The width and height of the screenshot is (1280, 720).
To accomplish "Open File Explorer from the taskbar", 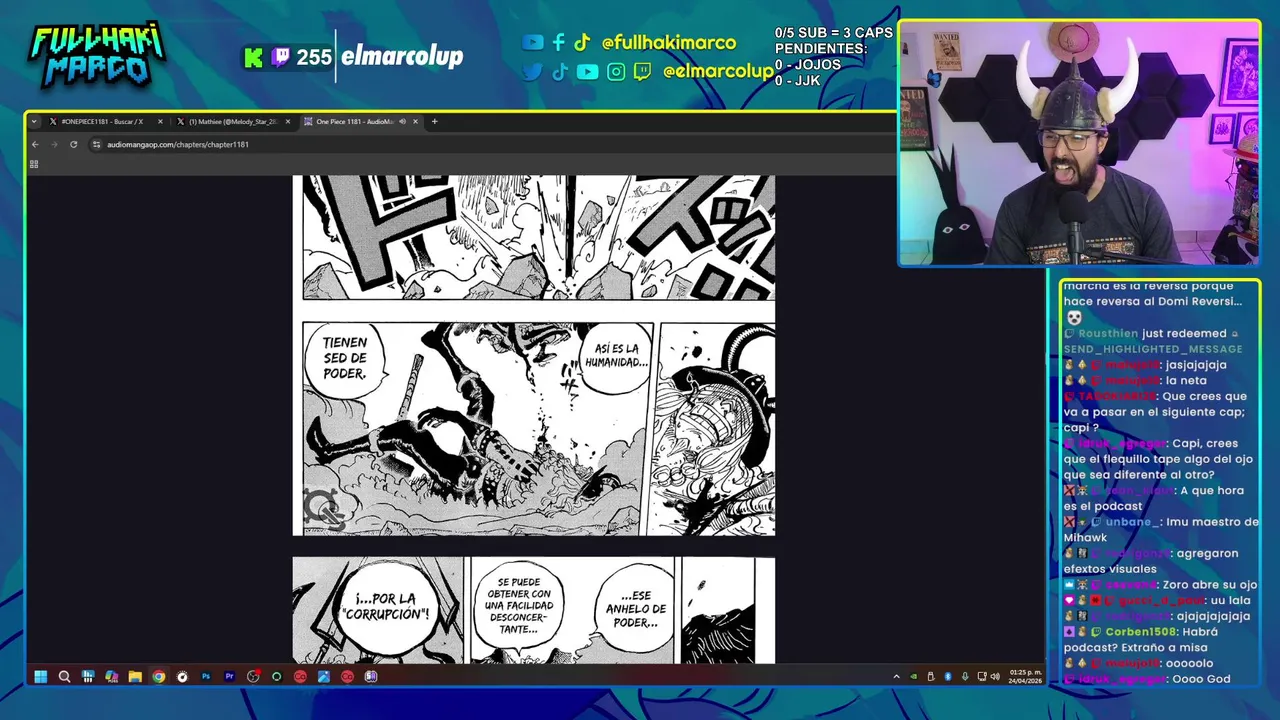I will [x=135, y=676].
